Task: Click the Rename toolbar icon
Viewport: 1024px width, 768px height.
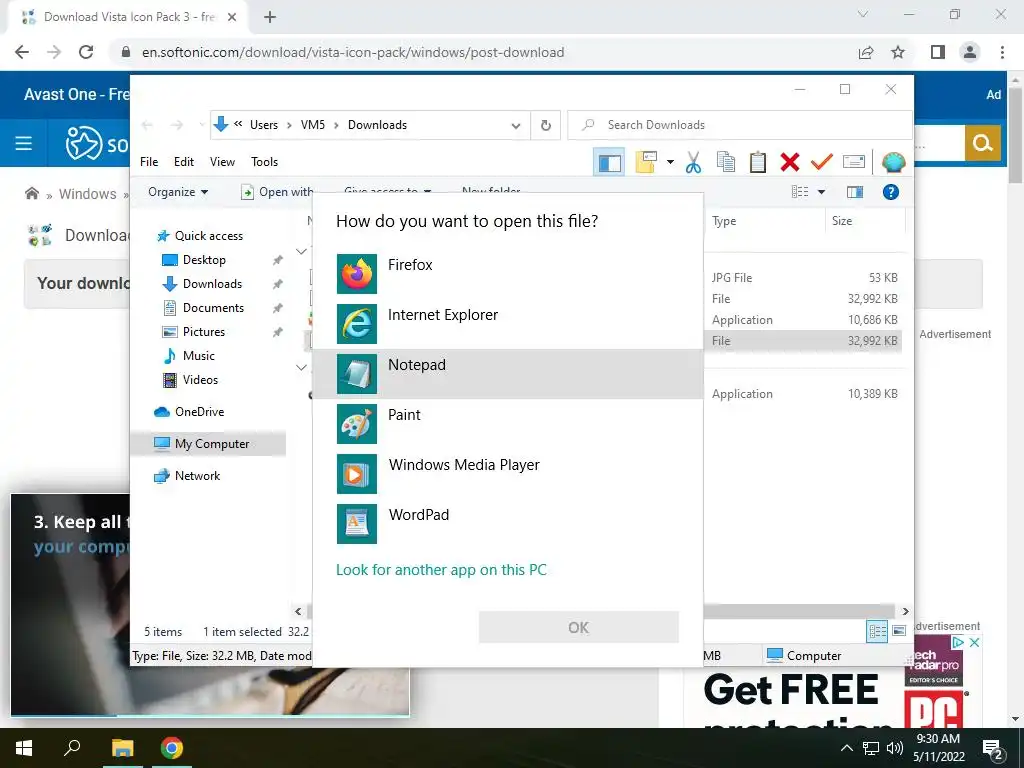Action: tap(854, 162)
